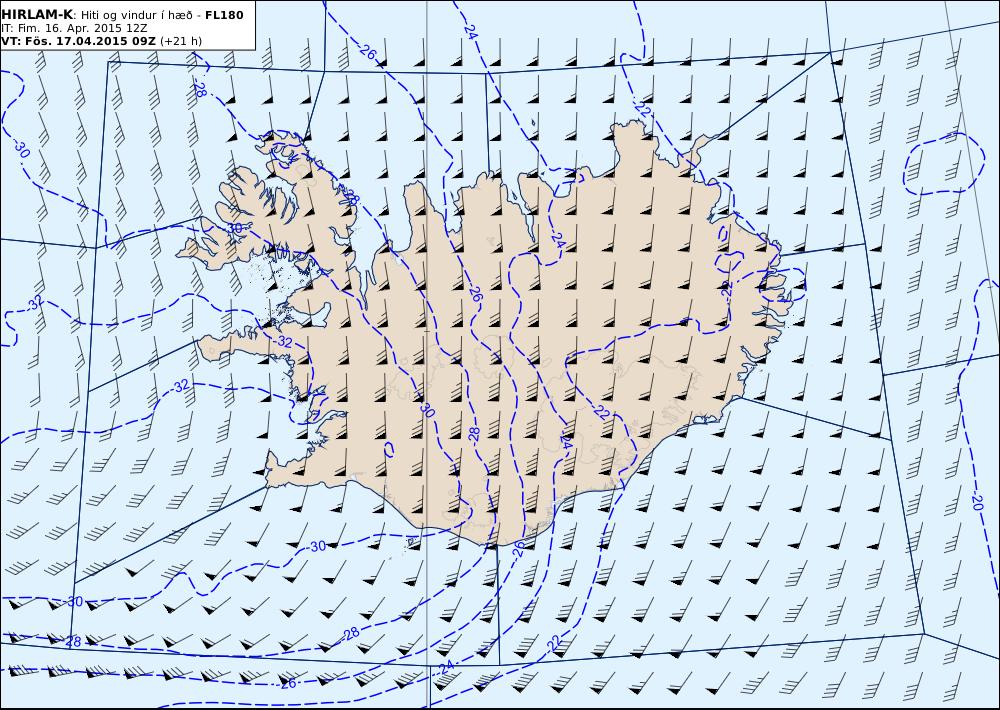This screenshot has height=710, width=1000.
Task: Click the "(+21 h)" forecast offset text
Action: click(180, 41)
